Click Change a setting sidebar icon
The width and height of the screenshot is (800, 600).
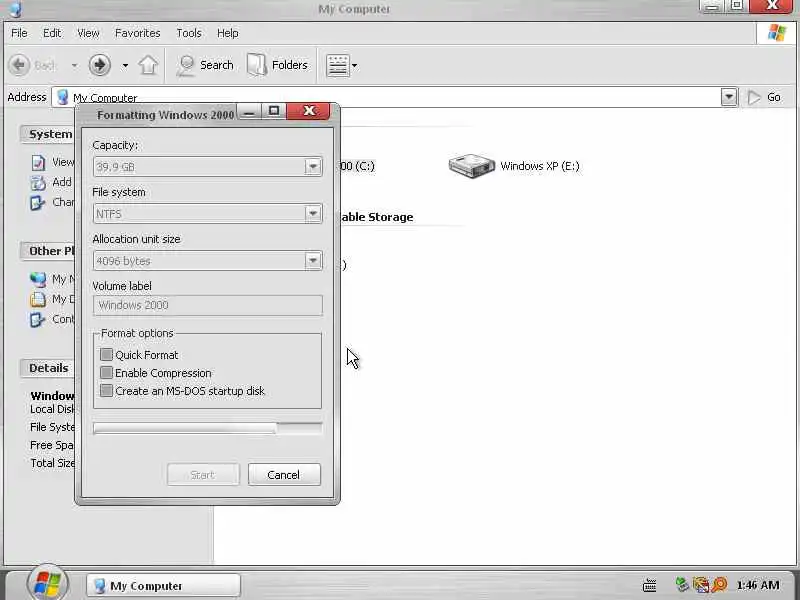38,203
